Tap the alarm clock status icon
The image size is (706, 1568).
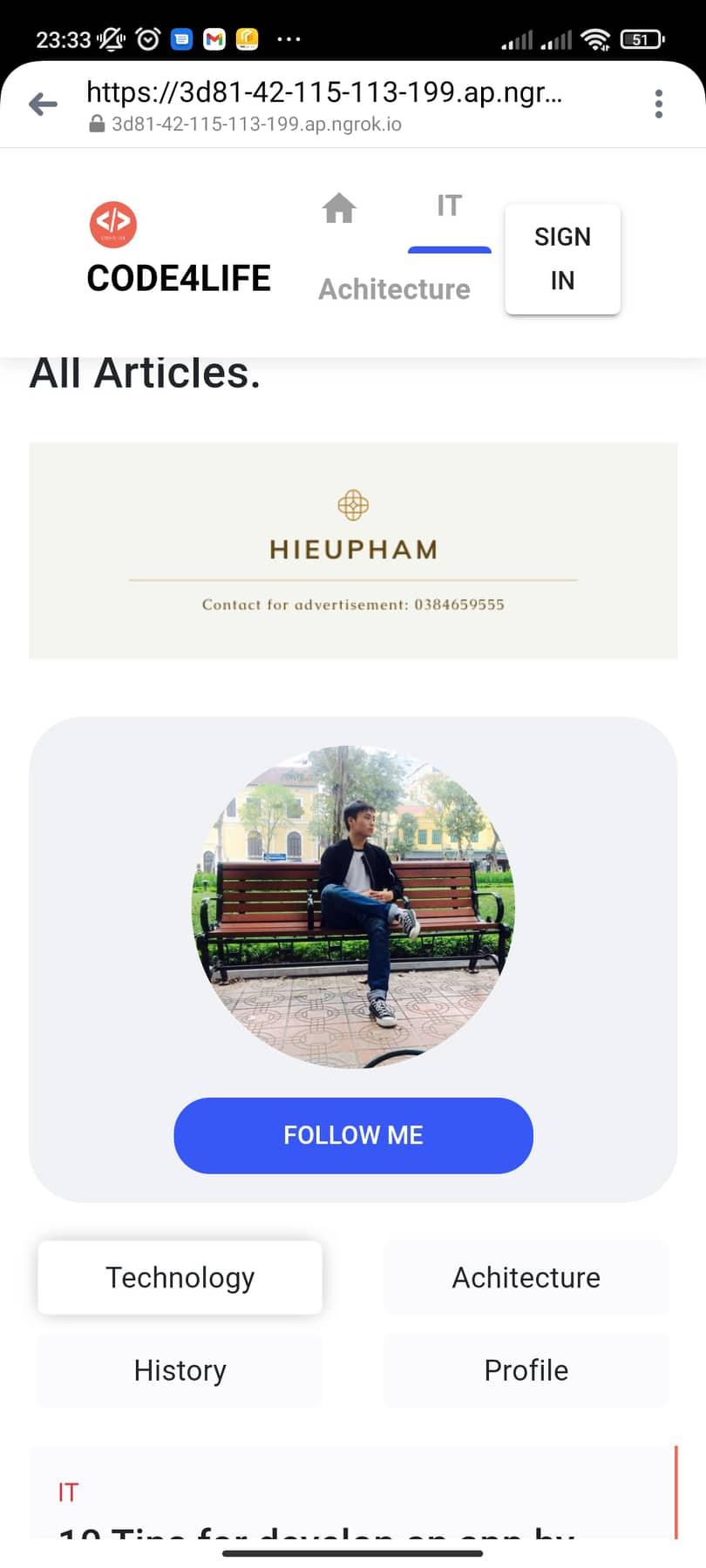pos(148,39)
